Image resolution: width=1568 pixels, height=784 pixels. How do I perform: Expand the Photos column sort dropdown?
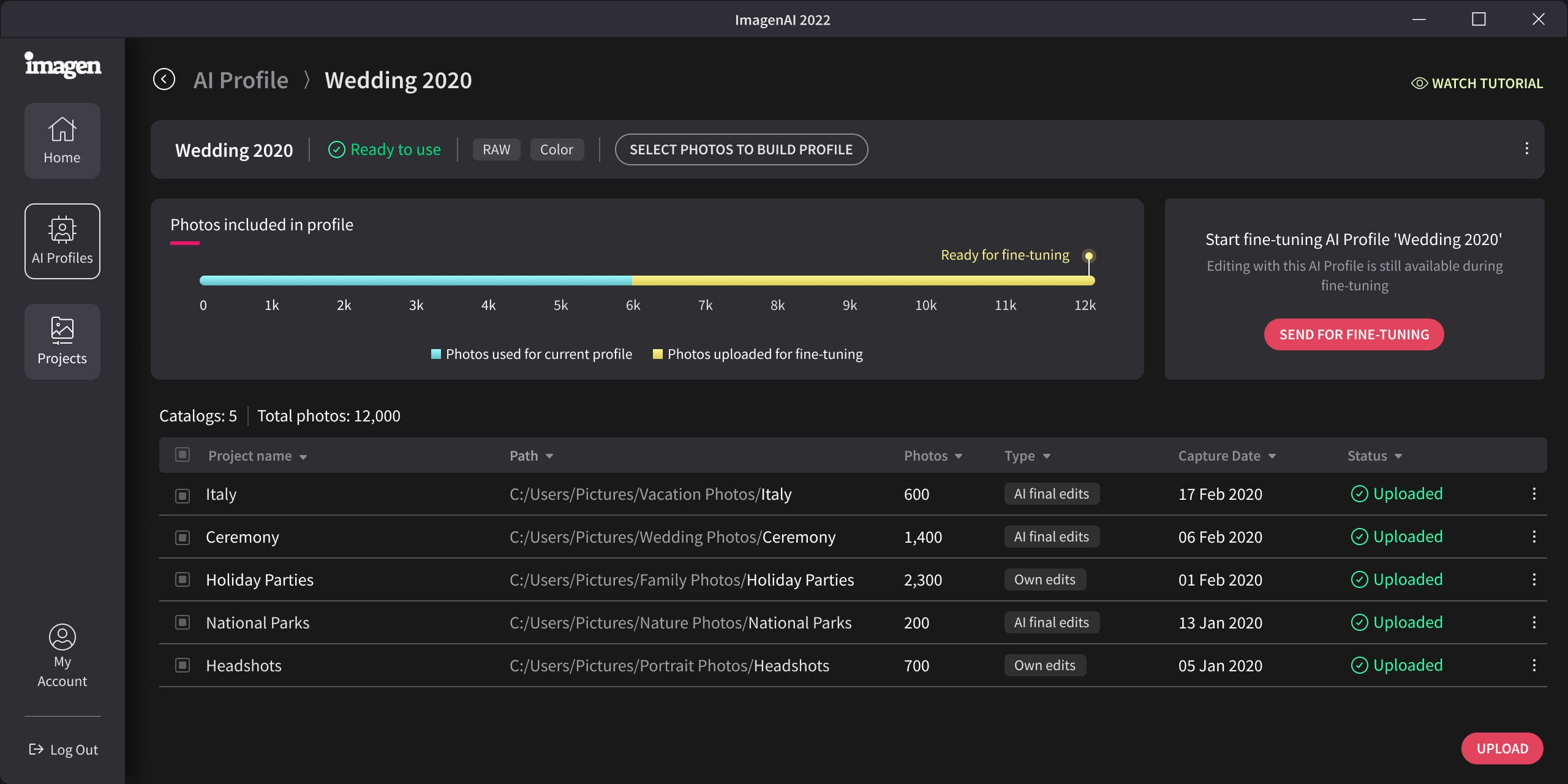959,457
